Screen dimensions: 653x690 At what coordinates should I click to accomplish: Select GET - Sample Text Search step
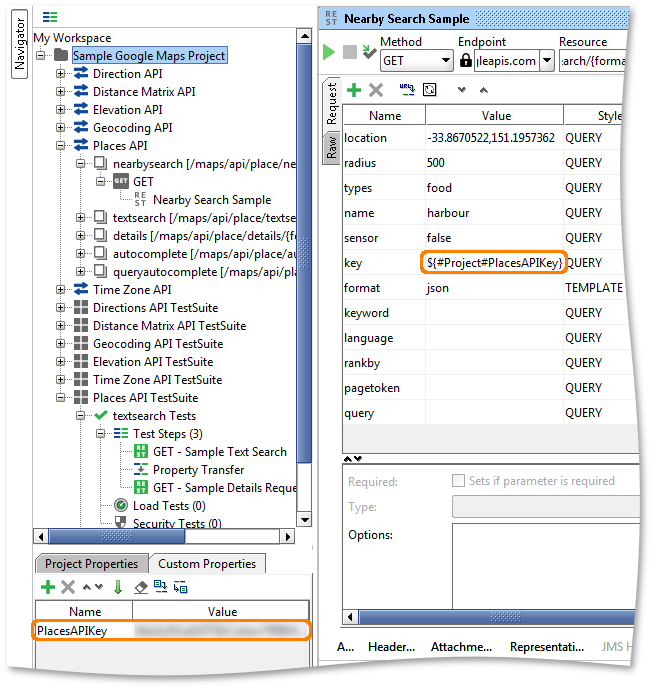point(220,451)
